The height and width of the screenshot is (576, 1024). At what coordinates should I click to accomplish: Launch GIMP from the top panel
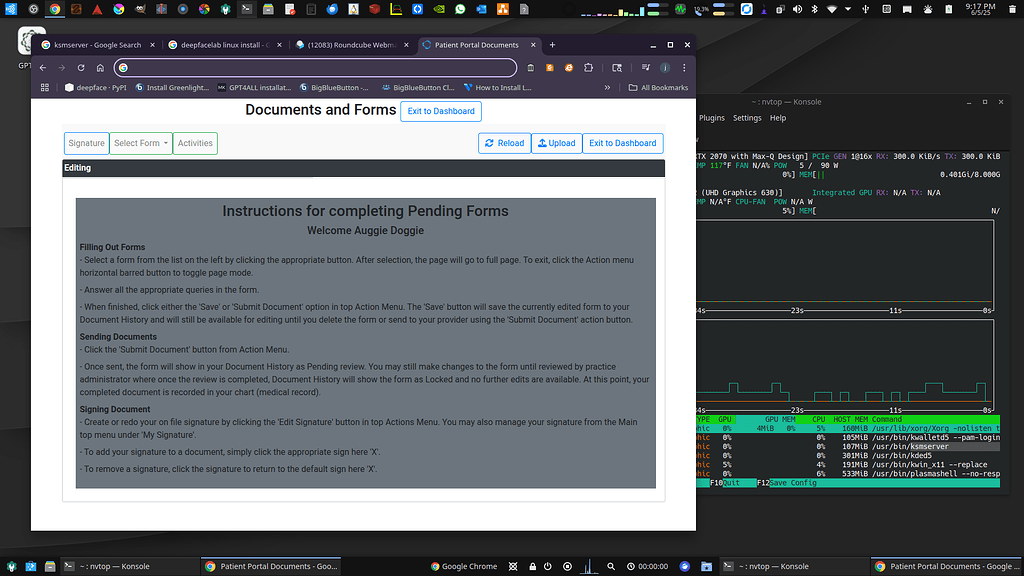pyautogui.click(x=138, y=9)
